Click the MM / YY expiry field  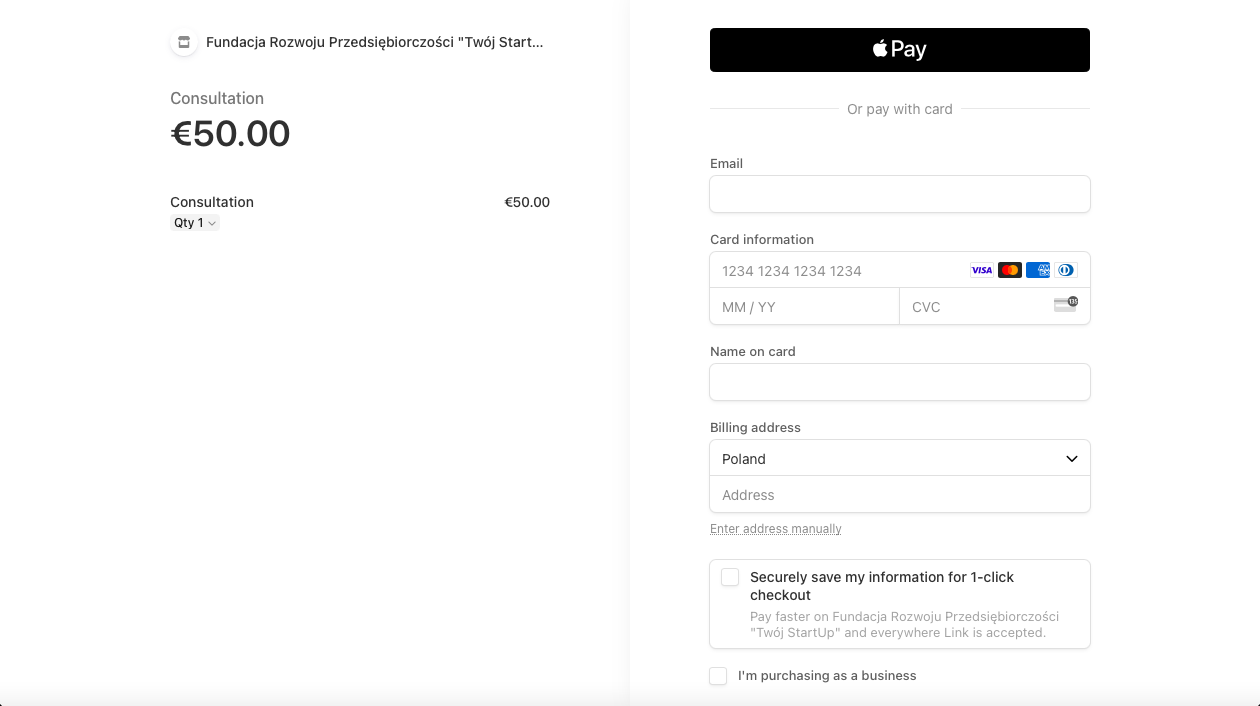tap(805, 306)
